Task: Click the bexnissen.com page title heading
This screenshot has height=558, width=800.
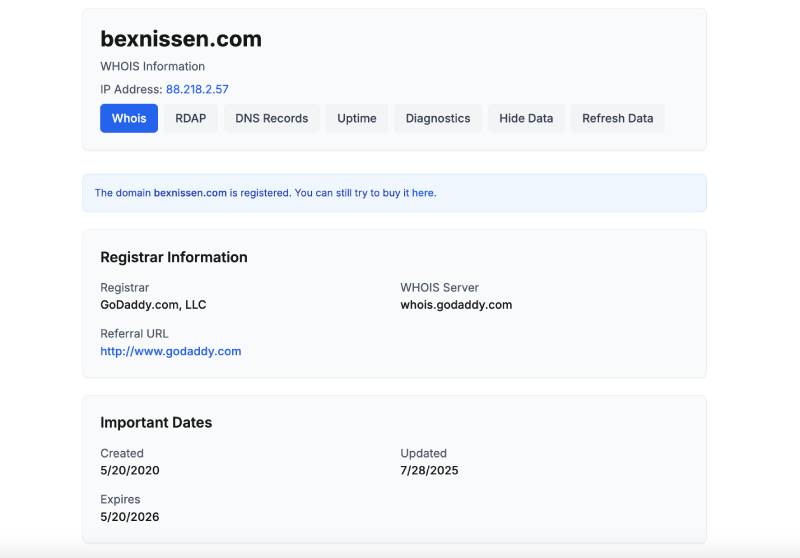Action: (181, 39)
